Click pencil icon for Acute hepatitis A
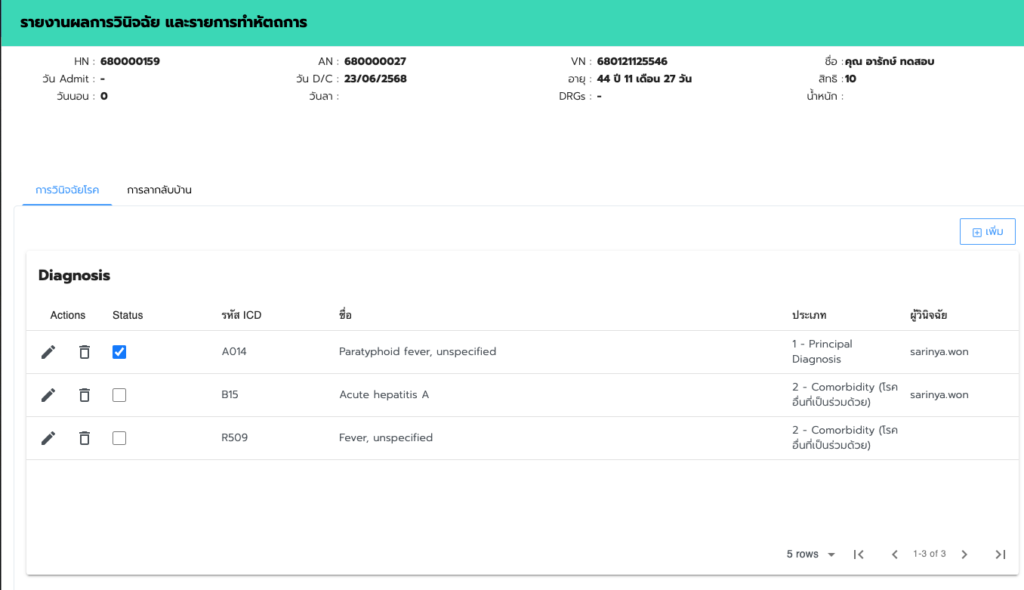This screenshot has height=590, width=1024. pyautogui.click(x=48, y=395)
